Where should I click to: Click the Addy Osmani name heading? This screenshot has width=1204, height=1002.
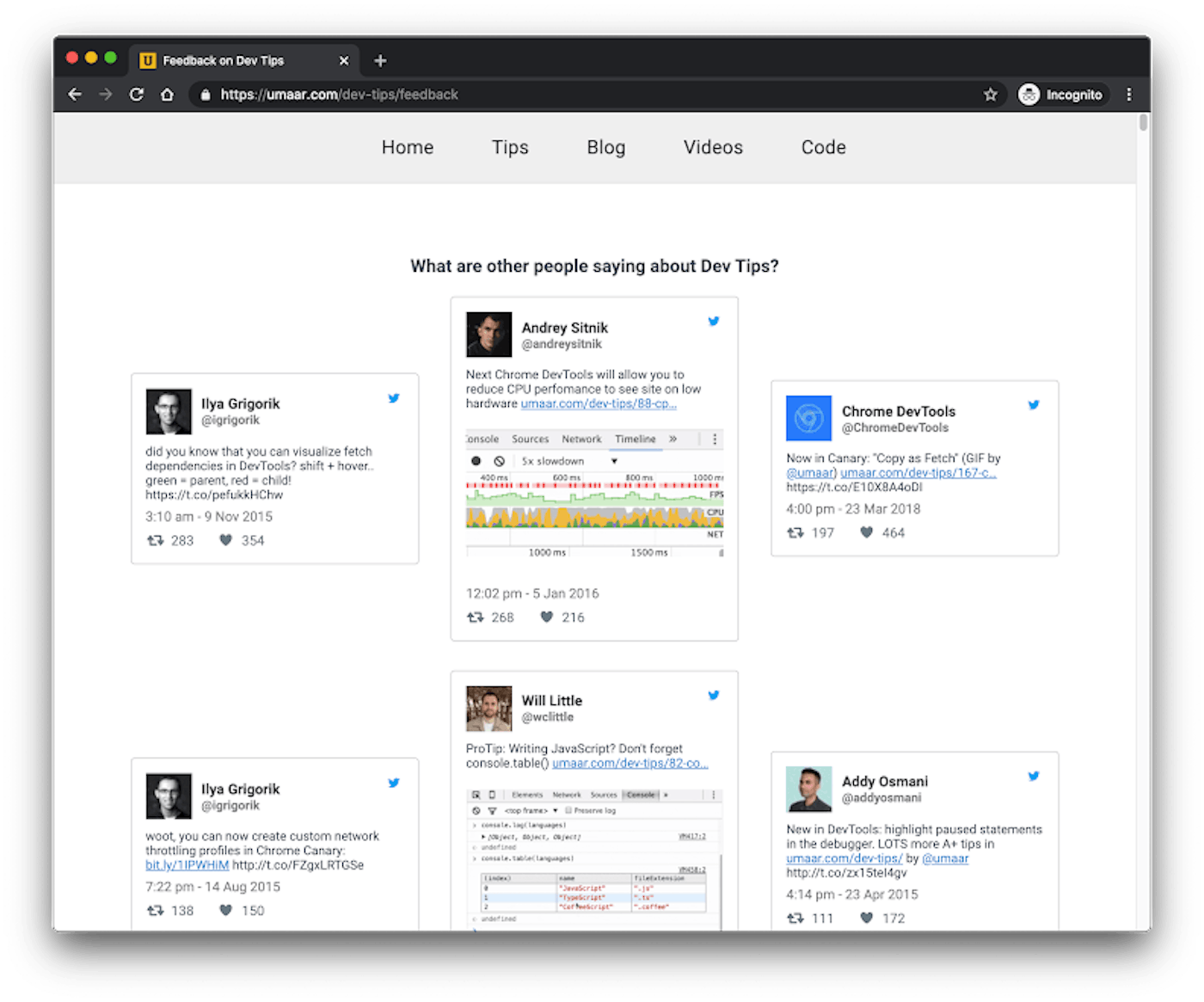pyautogui.click(x=885, y=781)
